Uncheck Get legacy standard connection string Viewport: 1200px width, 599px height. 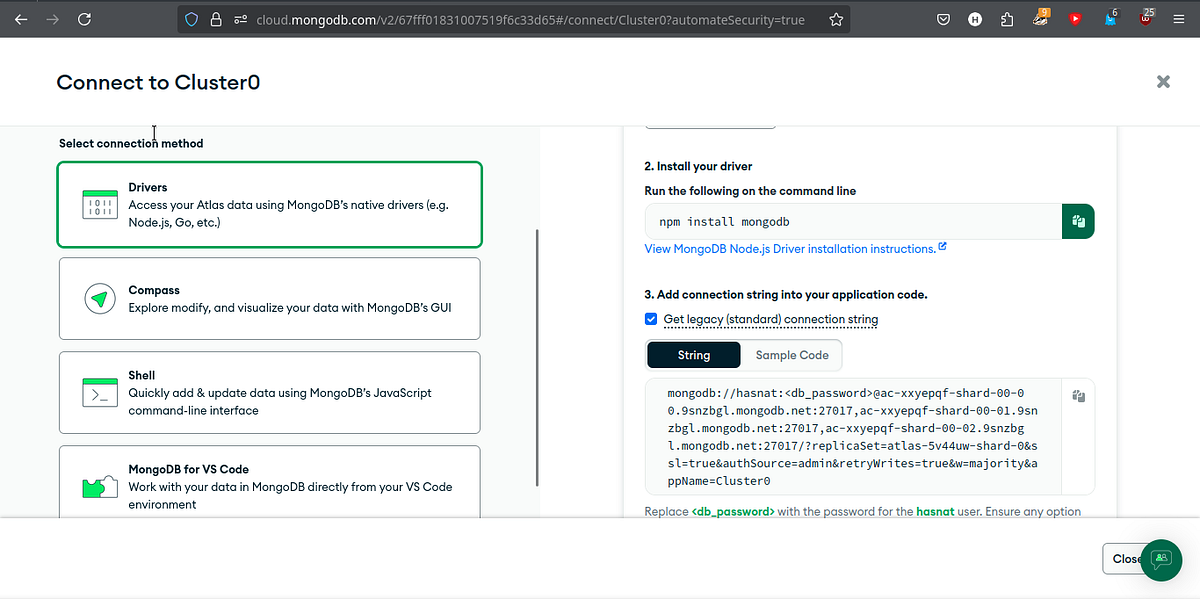tap(651, 319)
